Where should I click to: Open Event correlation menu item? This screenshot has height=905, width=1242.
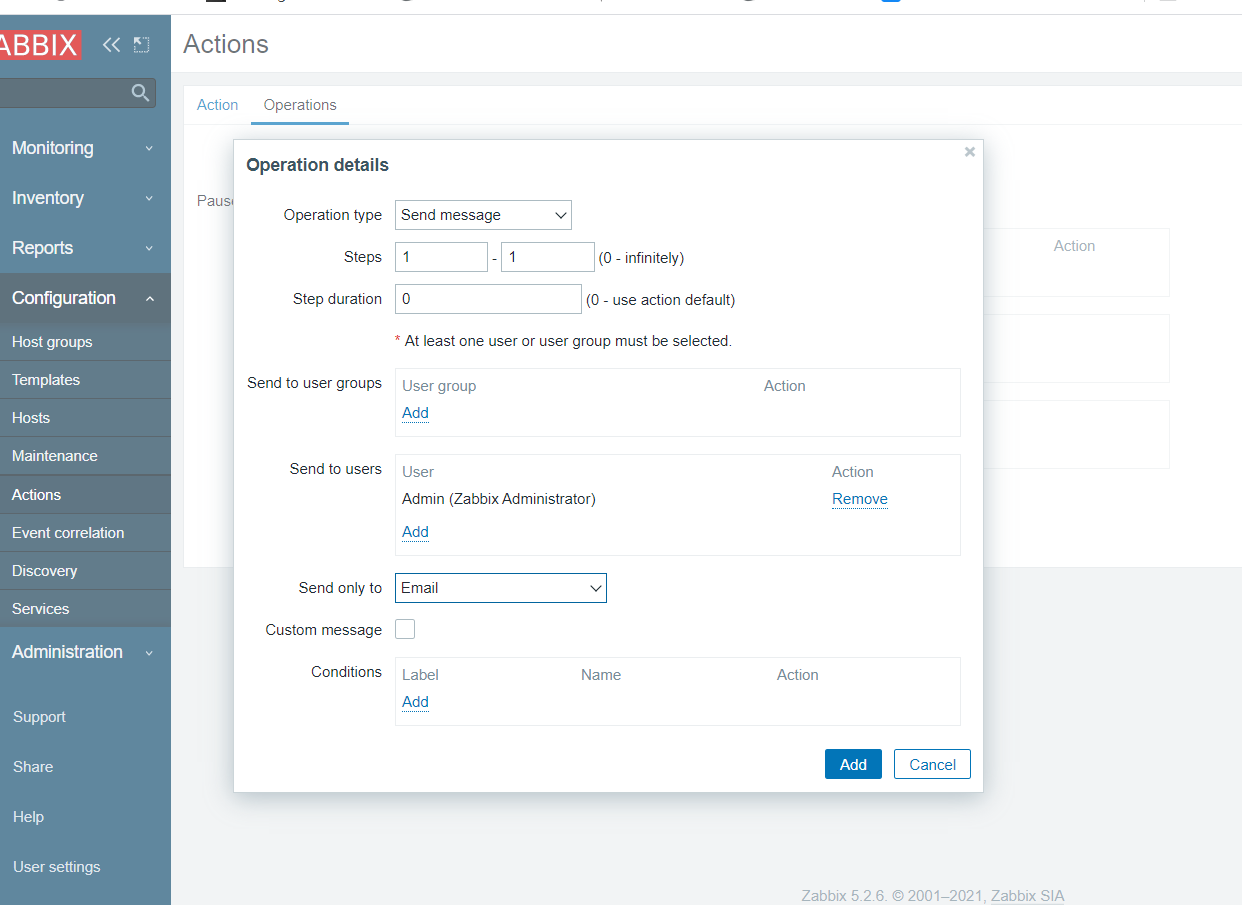[68, 533]
